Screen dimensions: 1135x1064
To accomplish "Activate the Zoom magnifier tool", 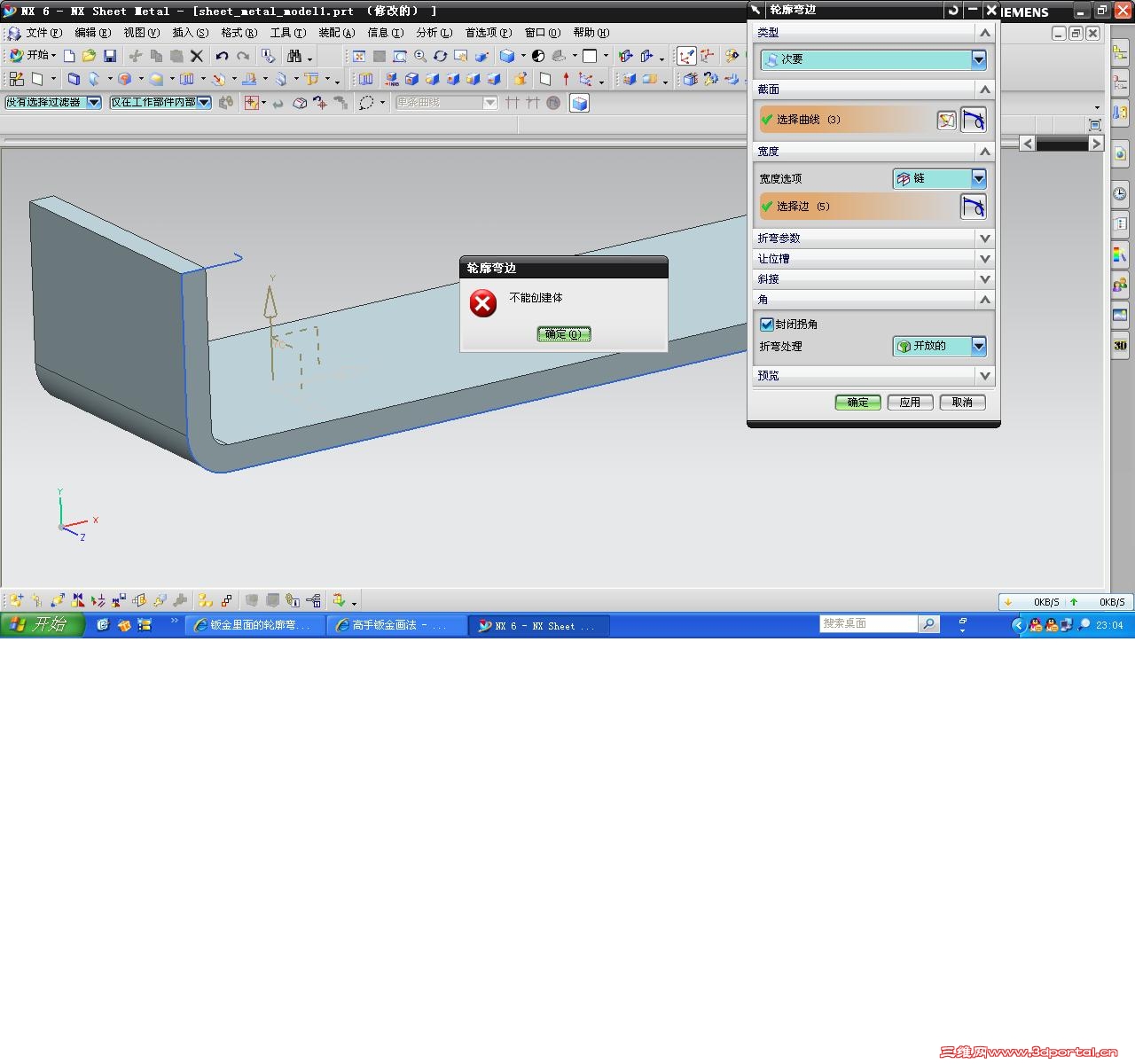I will coord(419,56).
